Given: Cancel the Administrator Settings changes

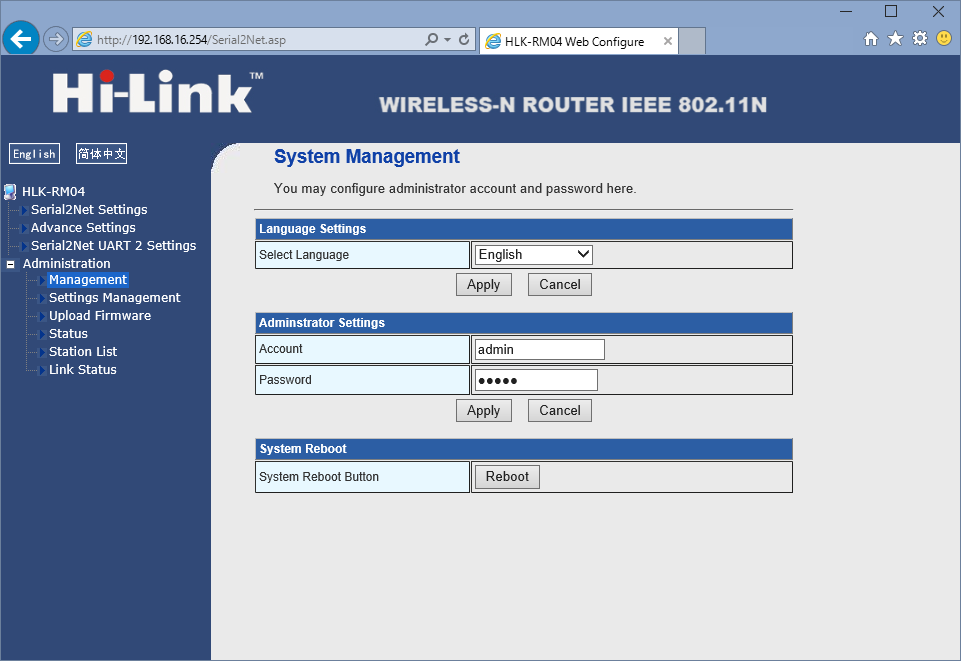Looking at the screenshot, I should click(x=560, y=410).
